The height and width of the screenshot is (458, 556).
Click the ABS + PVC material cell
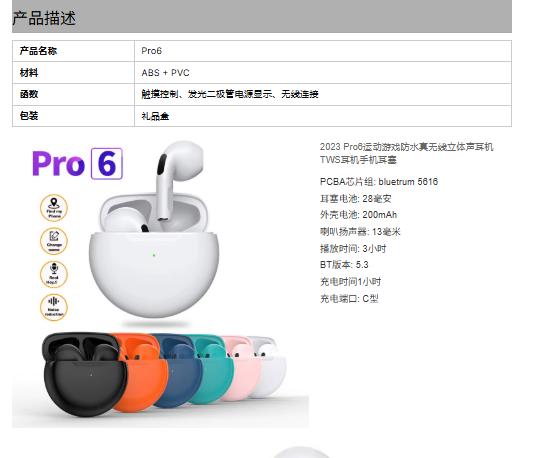(x=323, y=73)
